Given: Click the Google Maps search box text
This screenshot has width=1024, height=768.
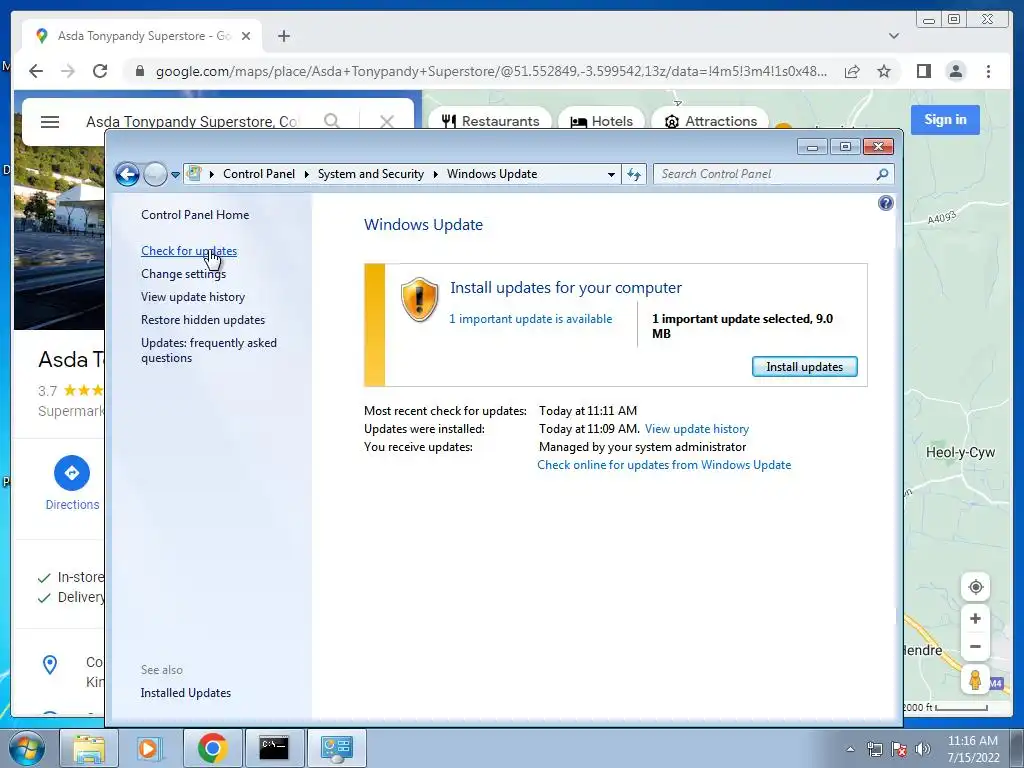Looking at the screenshot, I should click(x=191, y=121).
